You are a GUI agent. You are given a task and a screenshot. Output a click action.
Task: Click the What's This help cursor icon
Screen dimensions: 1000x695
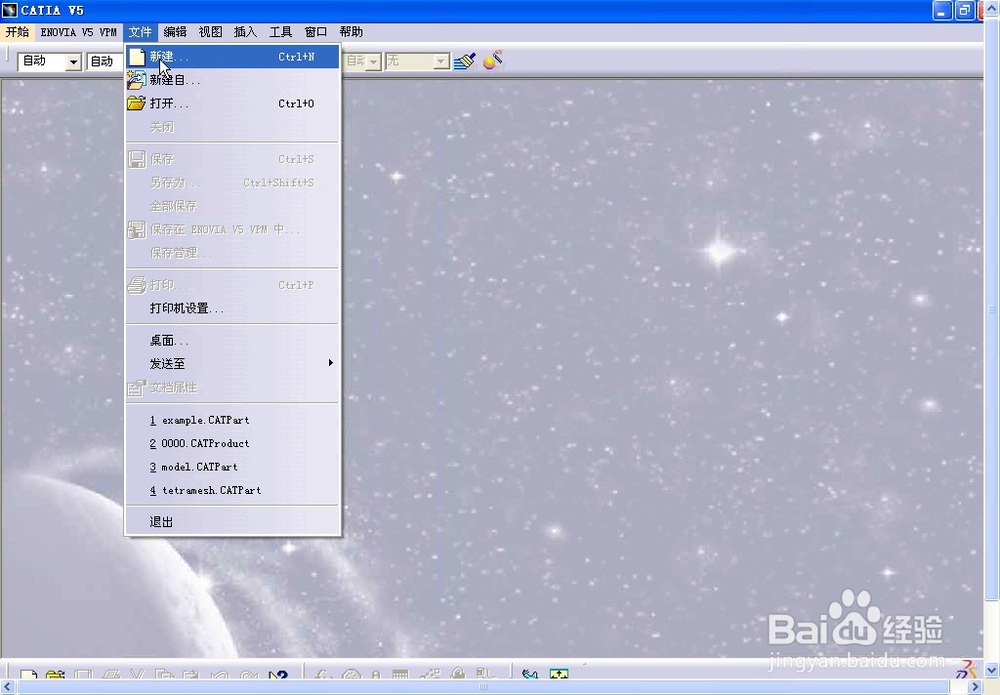tap(278, 675)
